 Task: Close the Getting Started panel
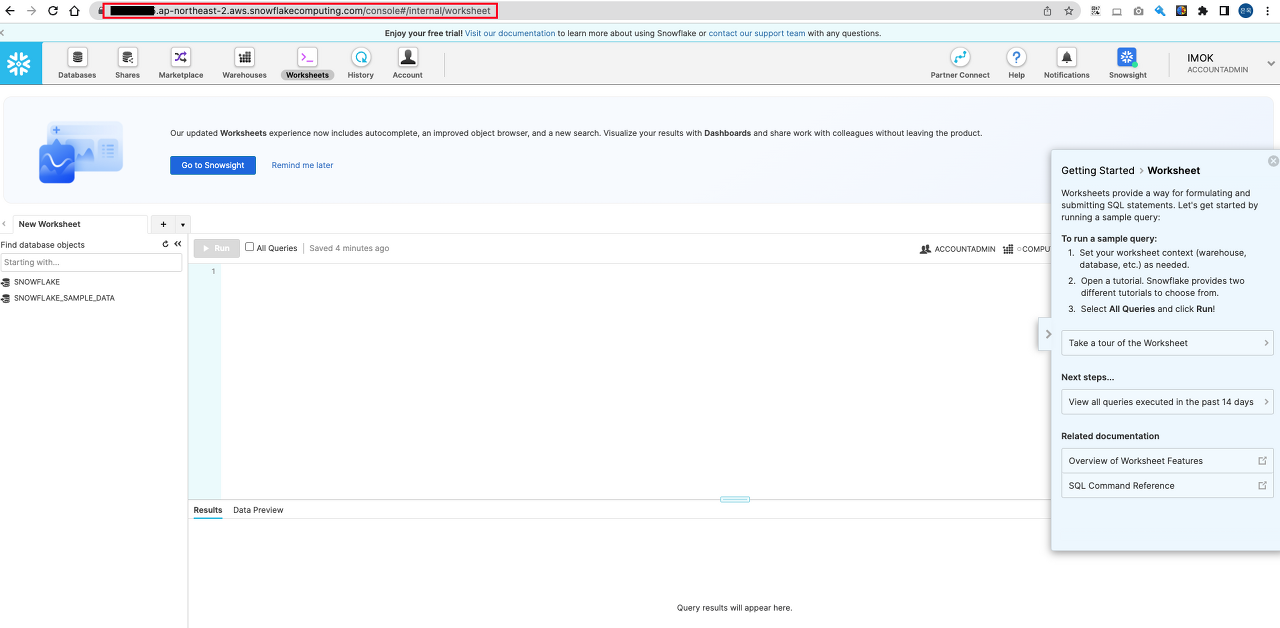pyautogui.click(x=1273, y=161)
